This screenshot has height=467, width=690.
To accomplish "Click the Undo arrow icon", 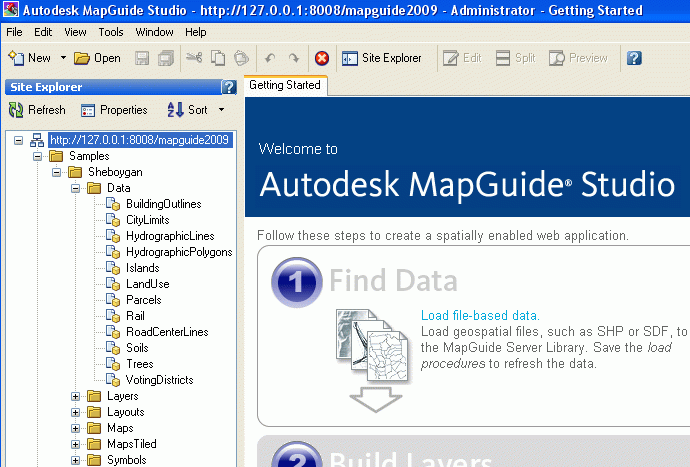I will [x=270, y=58].
